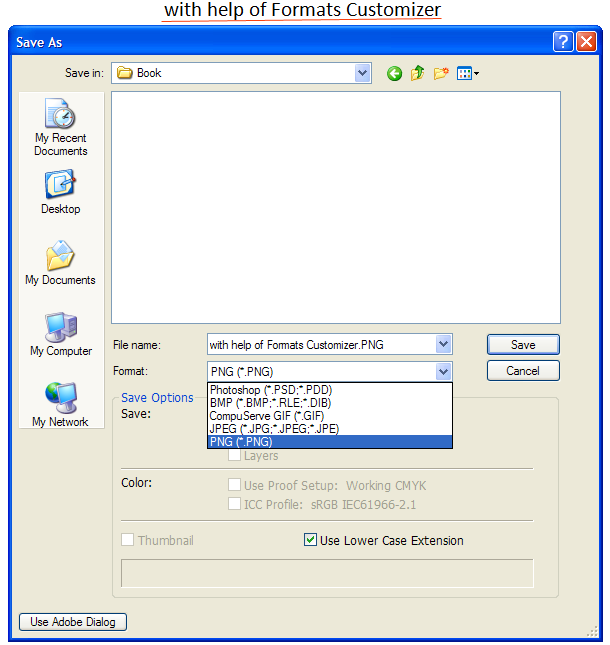Image resolution: width=610 pixels, height=645 pixels.
Task: Click the title bar Help button
Action: (x=563, y=41)
